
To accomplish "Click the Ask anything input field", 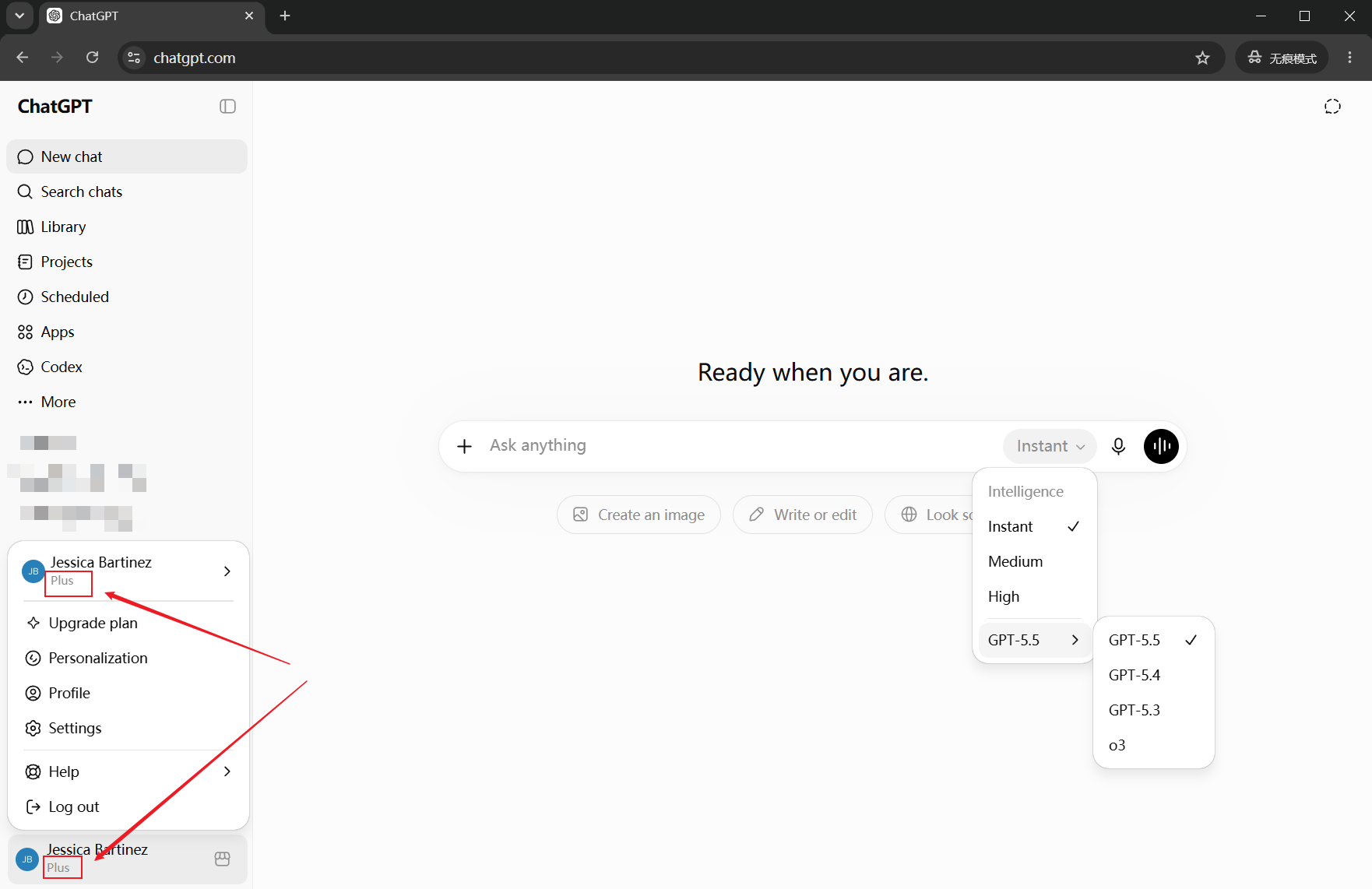I will click(740, 446).
